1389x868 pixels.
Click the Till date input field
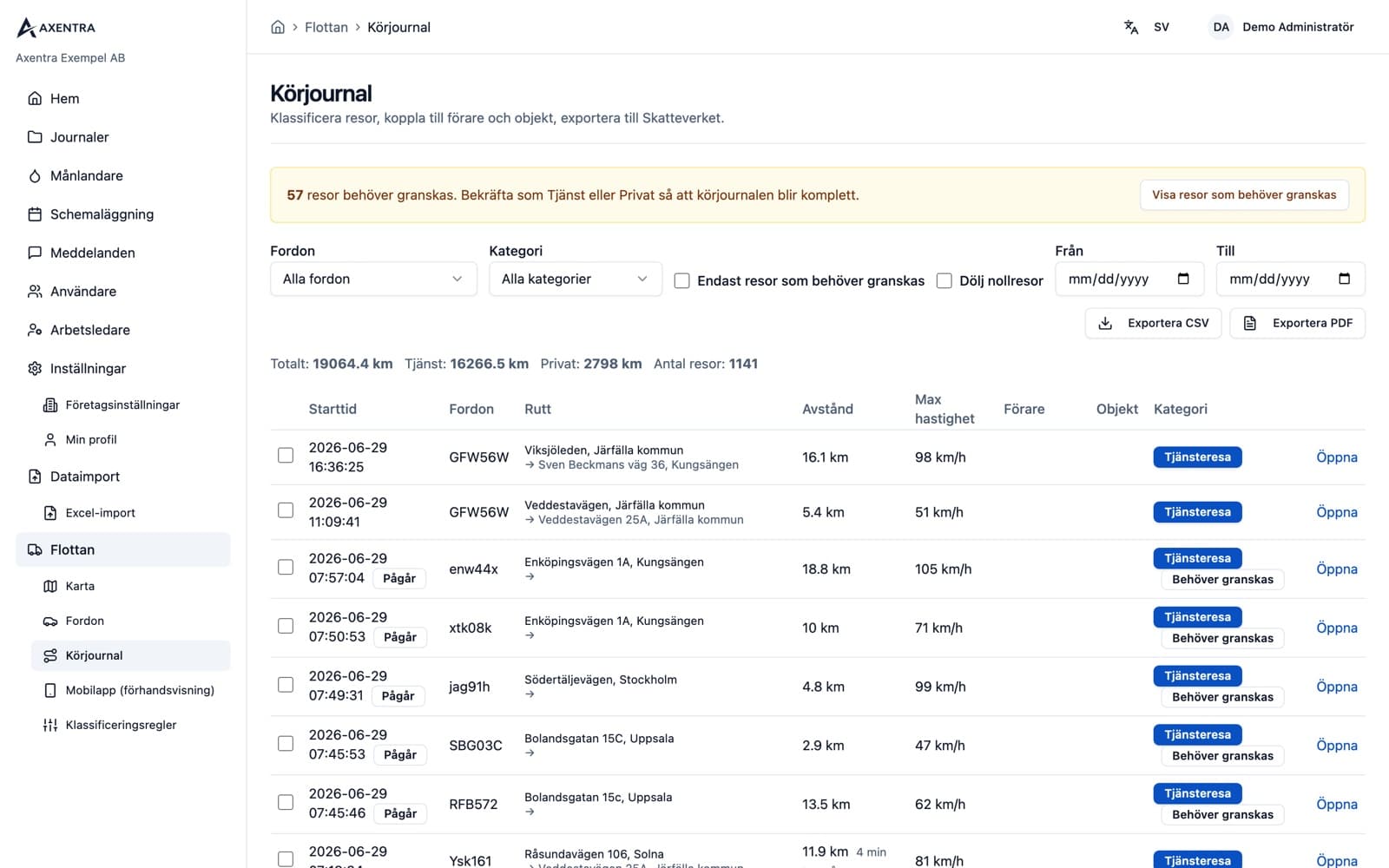(1291, 279)
